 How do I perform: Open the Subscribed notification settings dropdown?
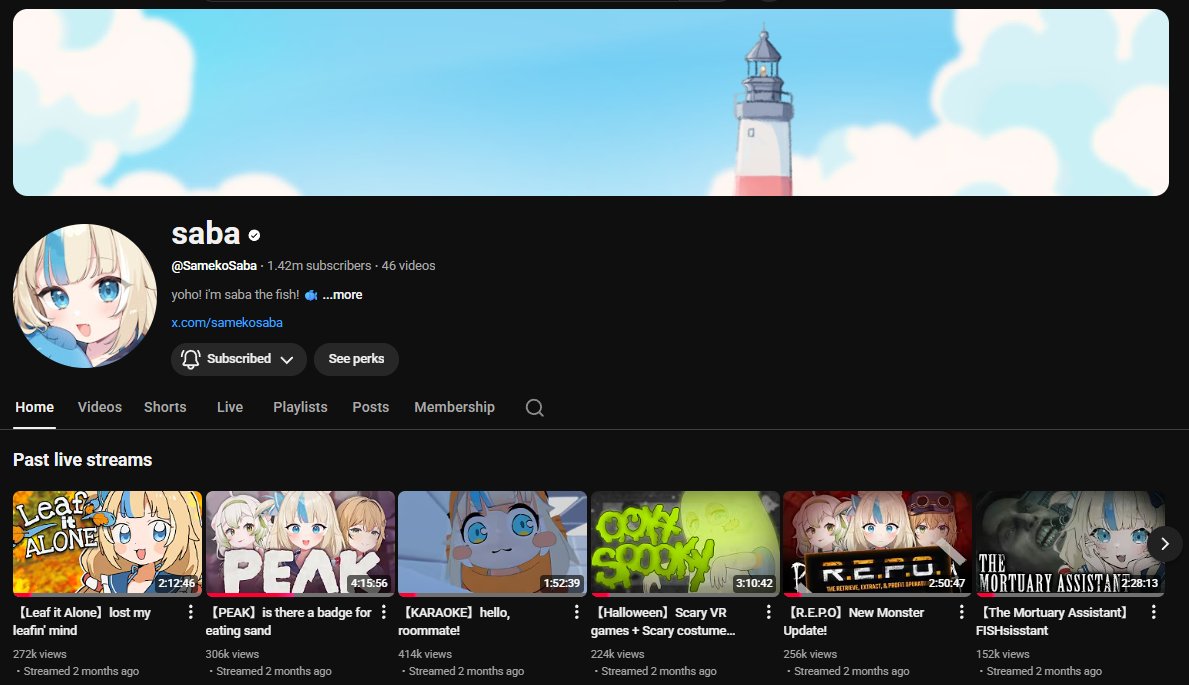[288, 358]
